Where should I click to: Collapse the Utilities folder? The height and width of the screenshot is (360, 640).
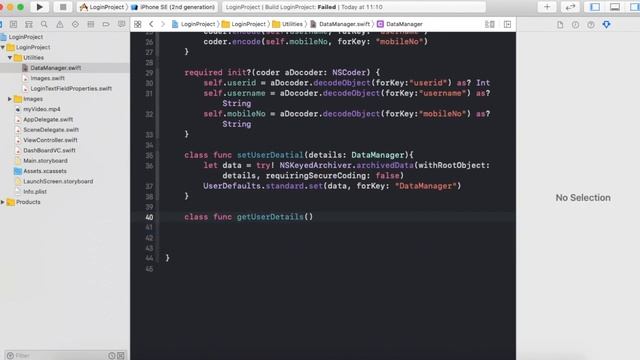coord(10,58)
